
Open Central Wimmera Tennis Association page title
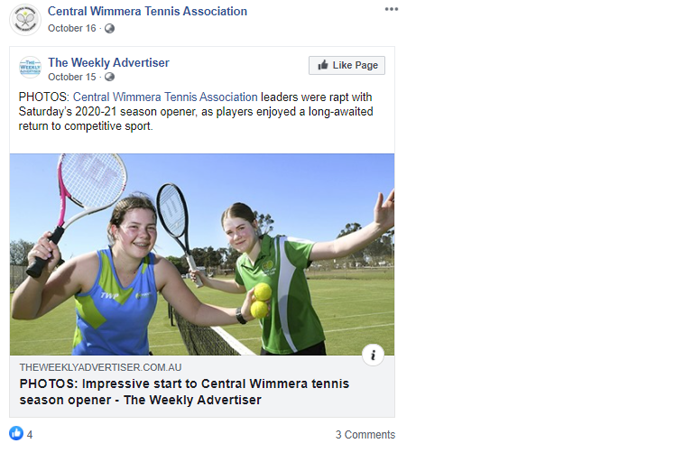[x=147, y=11]
